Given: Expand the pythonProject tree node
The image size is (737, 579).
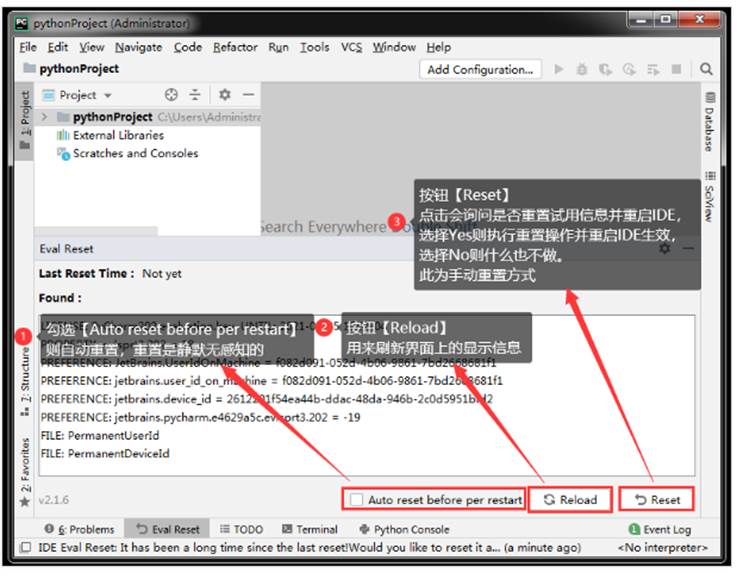Looking at the screenshot, I should (45, 117).
